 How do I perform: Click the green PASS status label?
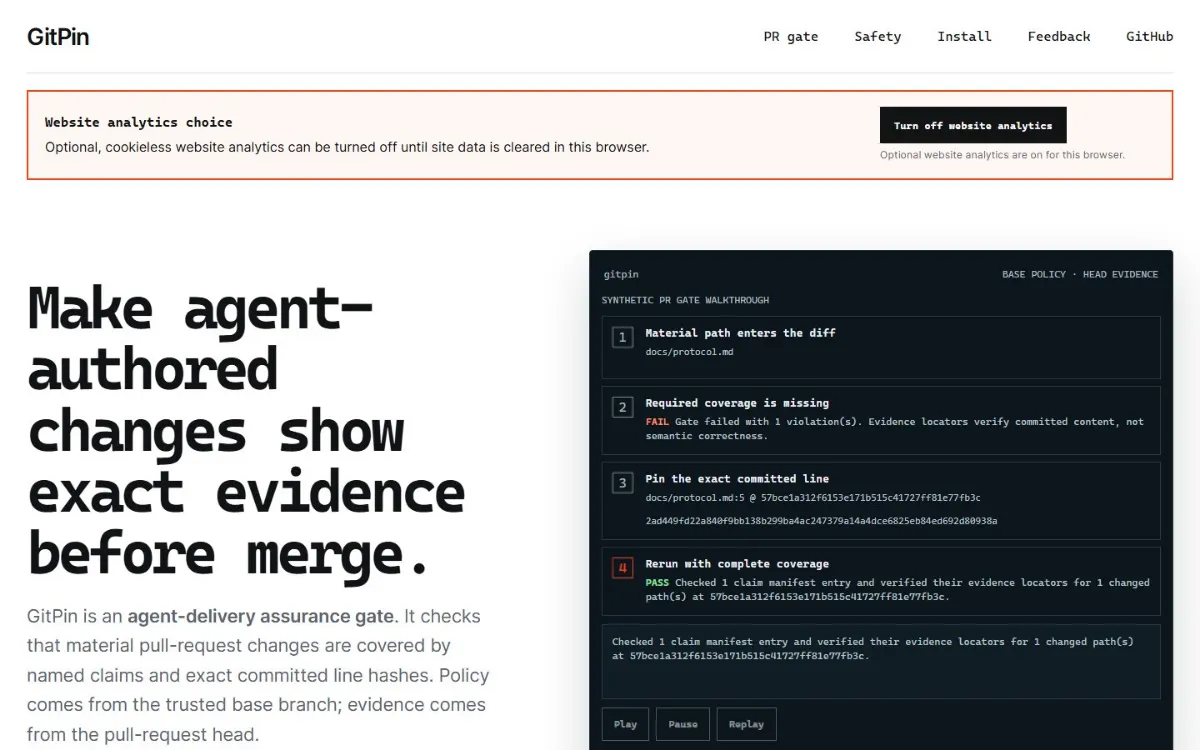tap(657, 582)
